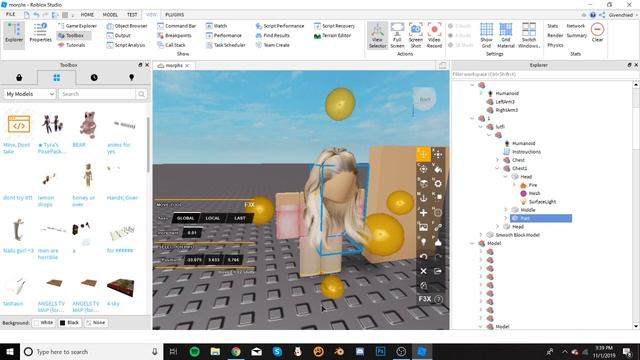Set Toolbox background to Black
The height and width of the screenshot is (360, 640).
click(x=69, y=322)
